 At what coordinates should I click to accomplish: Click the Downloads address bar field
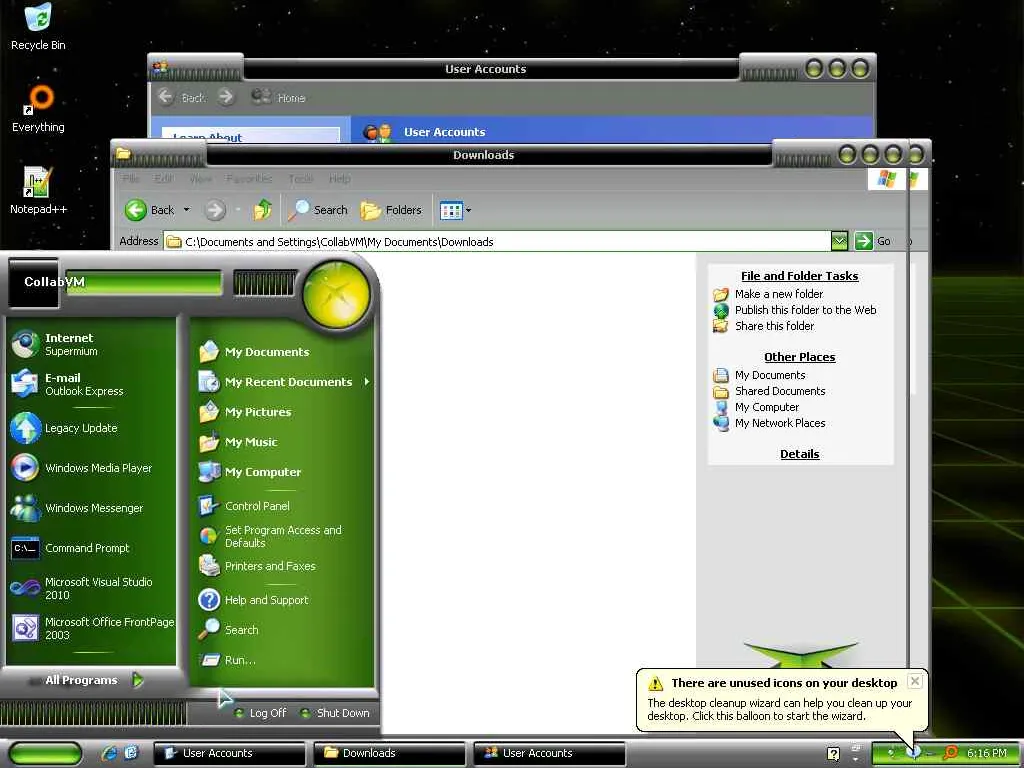click(498, 242)
